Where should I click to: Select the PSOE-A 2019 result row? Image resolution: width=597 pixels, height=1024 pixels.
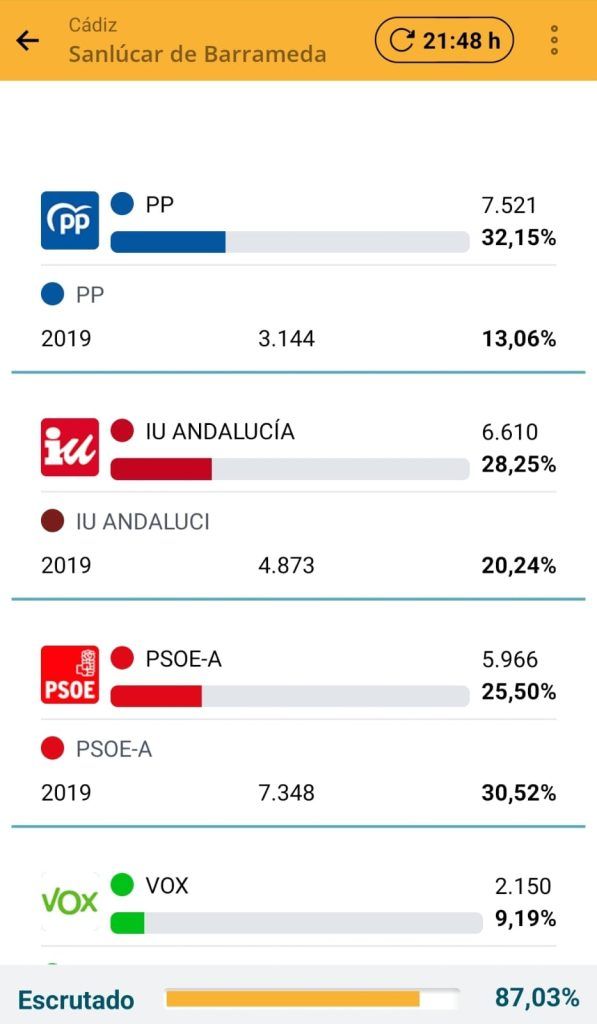(x=298, y=793)
